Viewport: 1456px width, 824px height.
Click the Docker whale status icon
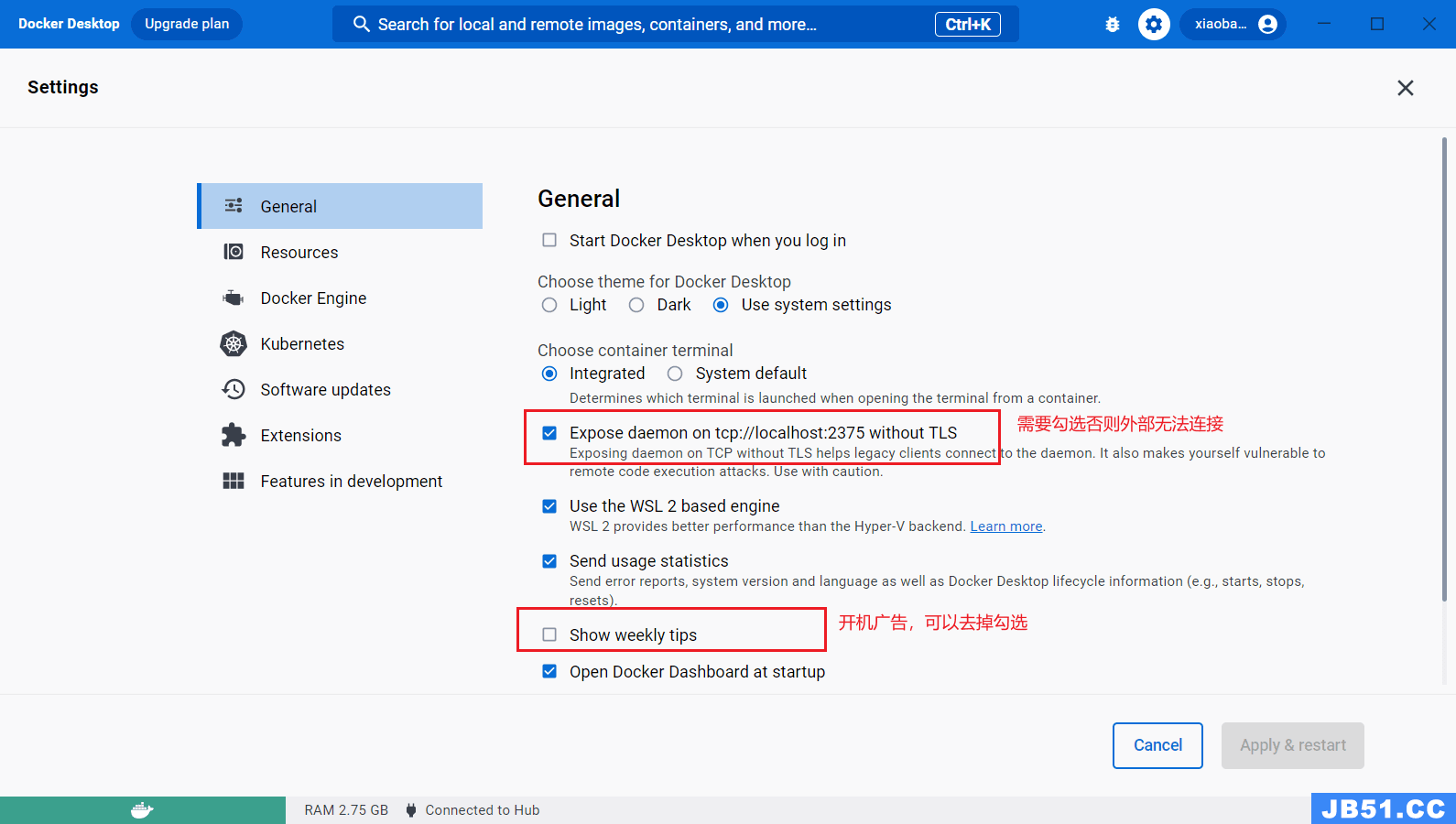coord(142,810)
